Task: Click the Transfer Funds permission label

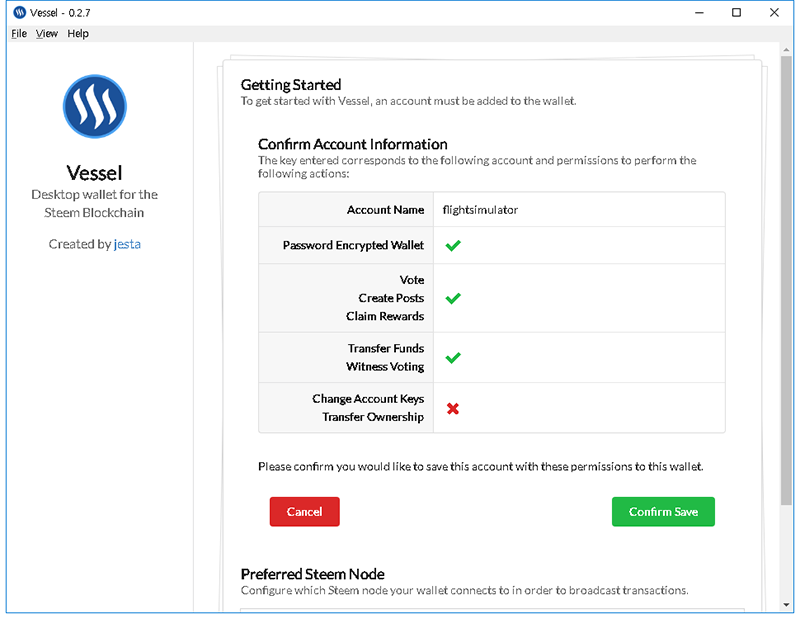Action: (386, 349)
